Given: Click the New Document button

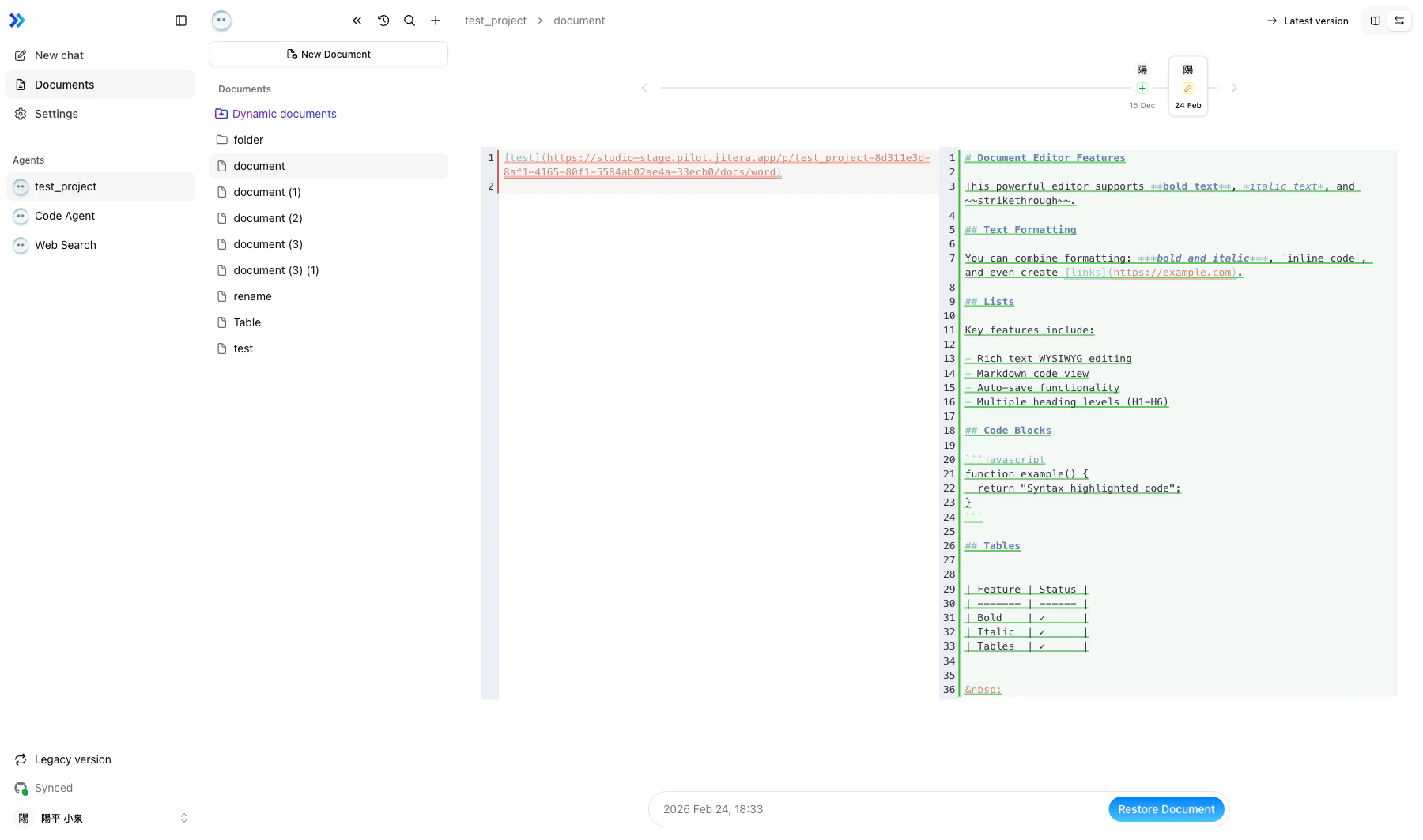Looking at the screenshot, I should [x=328, y=54].
